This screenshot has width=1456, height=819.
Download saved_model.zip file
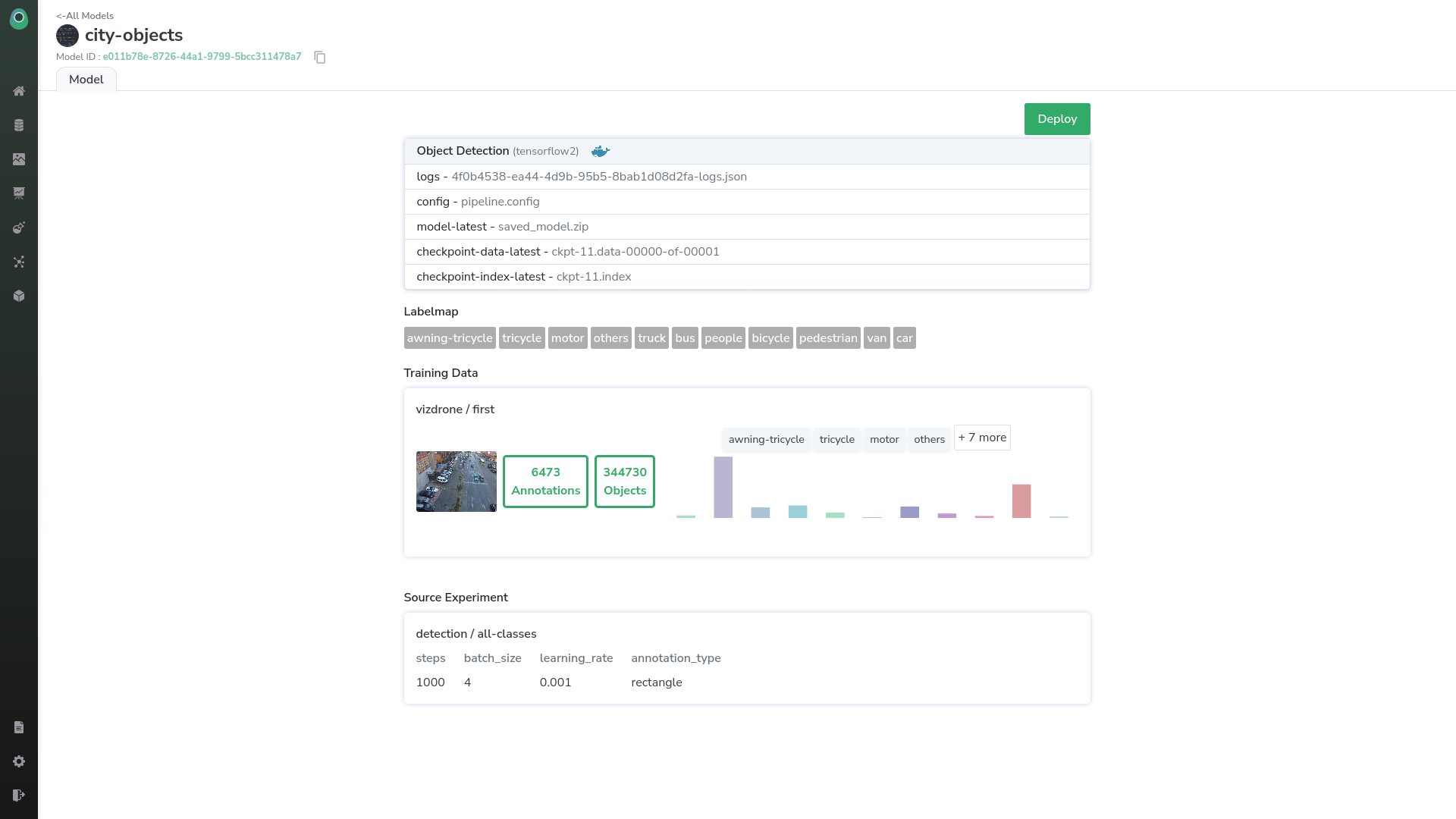[x=543, y=227]
